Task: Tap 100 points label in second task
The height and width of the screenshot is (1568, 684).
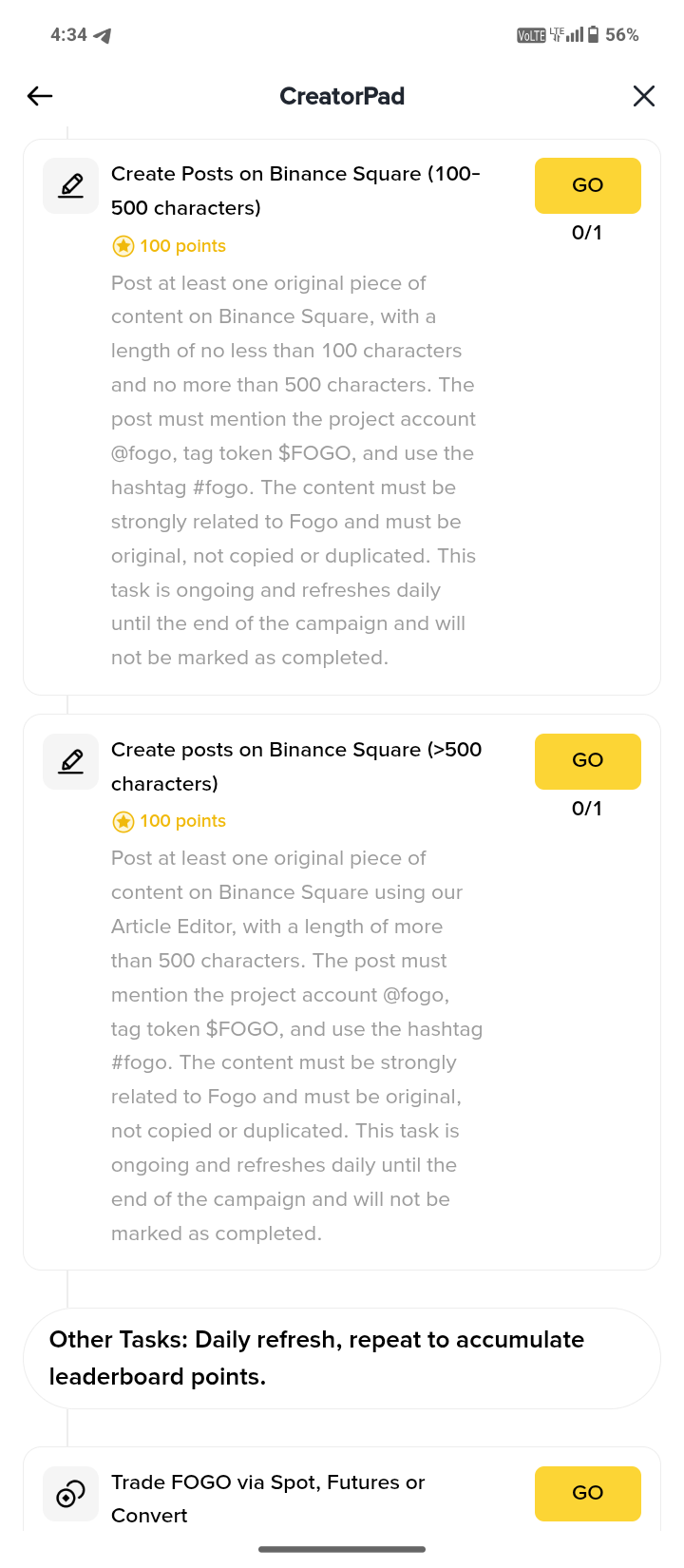Action: coord(182,821)
